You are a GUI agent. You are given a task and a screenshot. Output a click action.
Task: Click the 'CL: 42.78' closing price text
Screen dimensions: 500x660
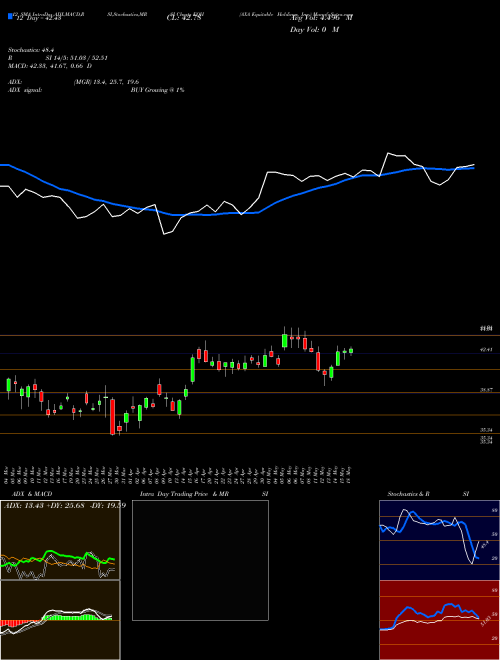(184, 18)
